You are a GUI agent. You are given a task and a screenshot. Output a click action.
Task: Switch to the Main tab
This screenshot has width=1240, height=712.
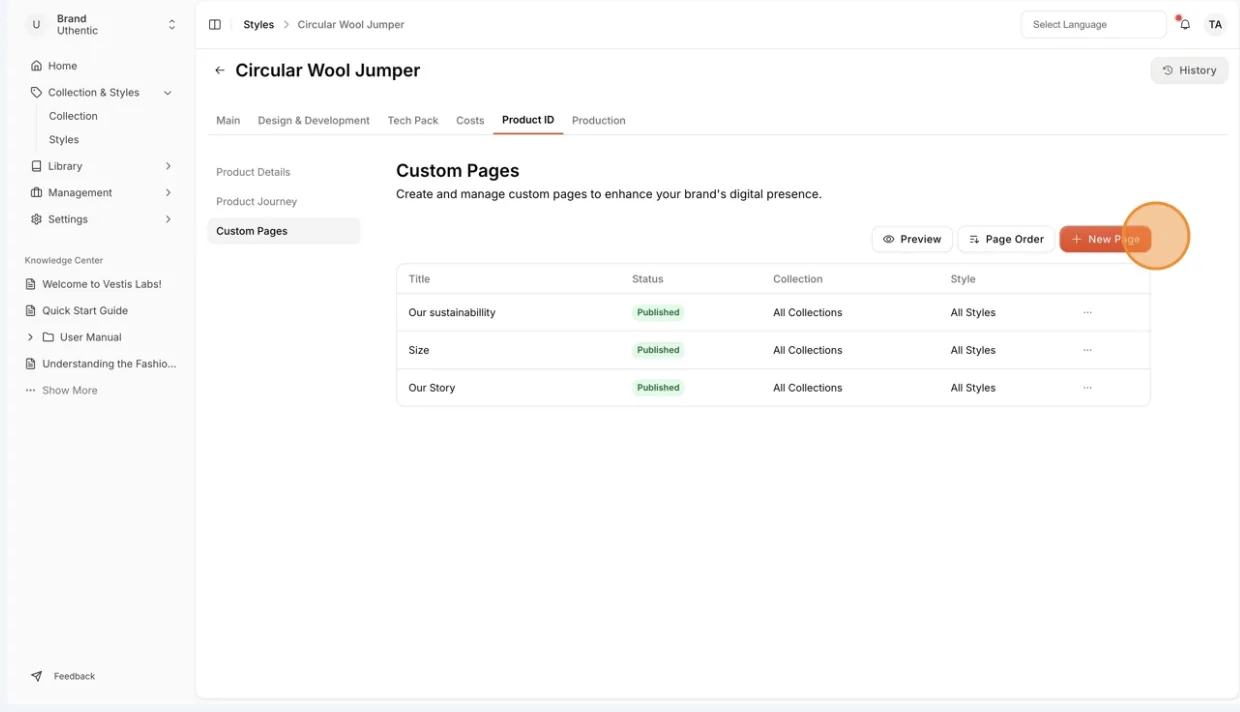pyautogui.click(x=228, y=120)
